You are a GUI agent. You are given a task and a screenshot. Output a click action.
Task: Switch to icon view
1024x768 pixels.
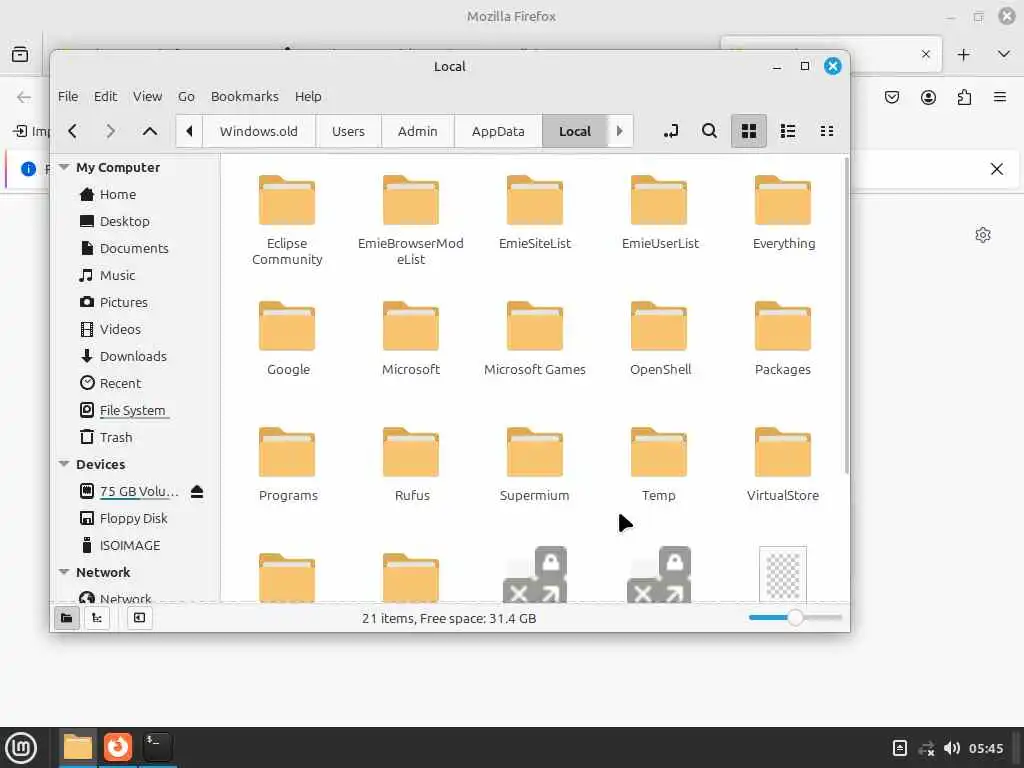pos(748,131)
